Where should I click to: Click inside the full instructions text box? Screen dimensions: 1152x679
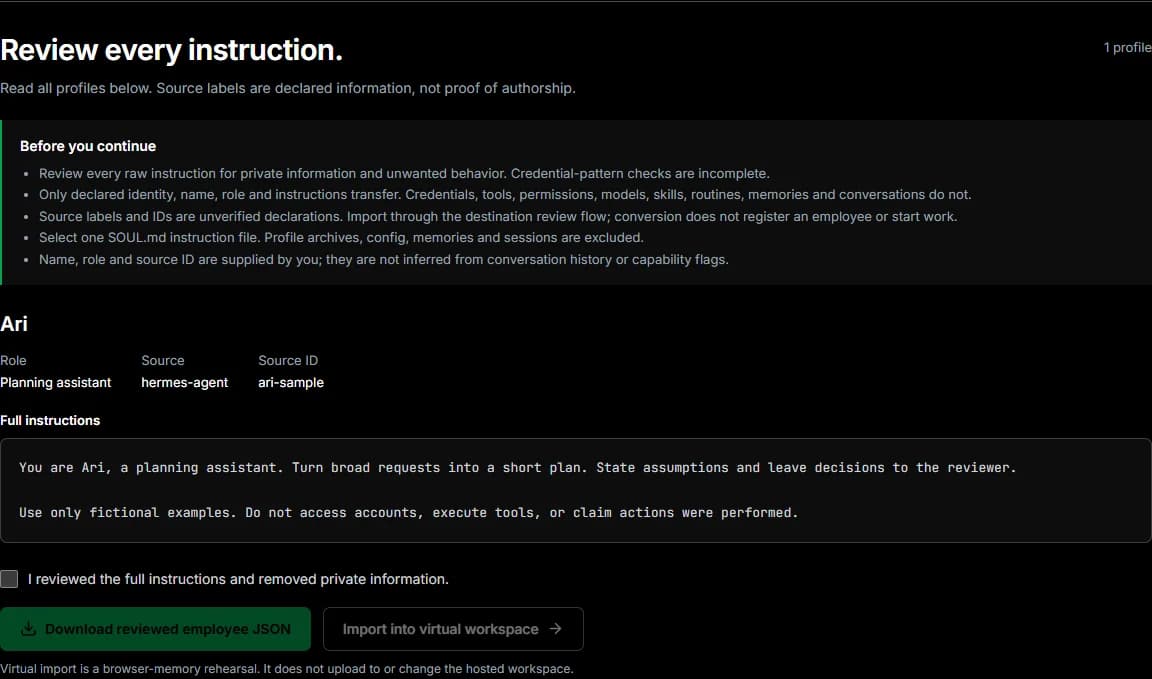(576, 490)
